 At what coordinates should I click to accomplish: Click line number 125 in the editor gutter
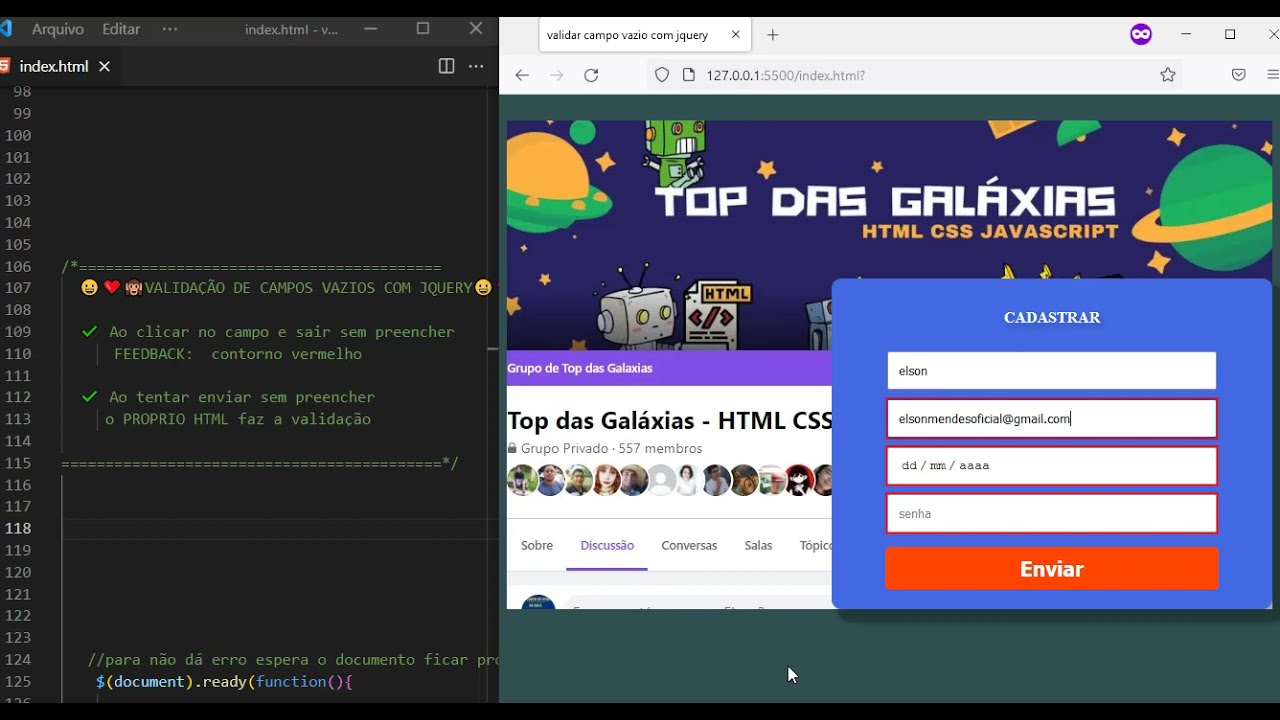tap(18, 682)
